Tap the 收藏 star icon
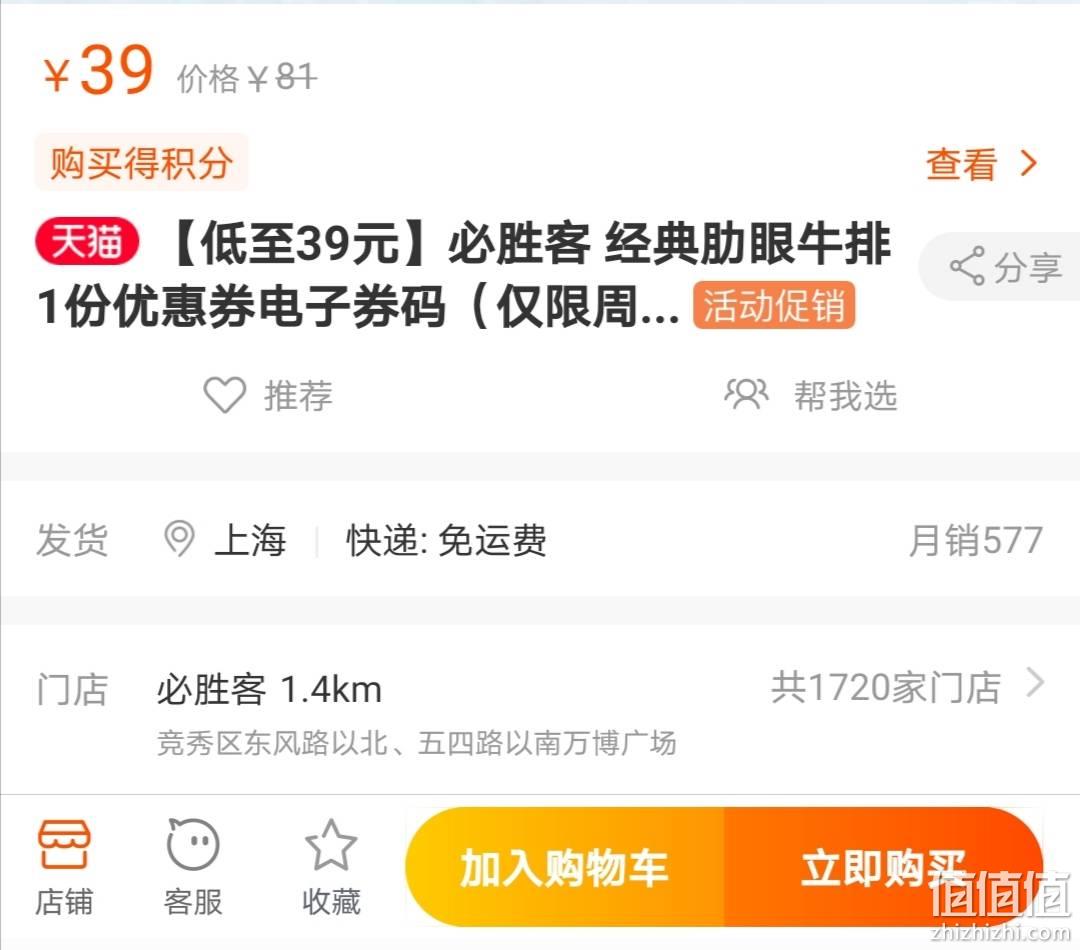The width and height of the screenshot is (1080, 950). (331, 845)
